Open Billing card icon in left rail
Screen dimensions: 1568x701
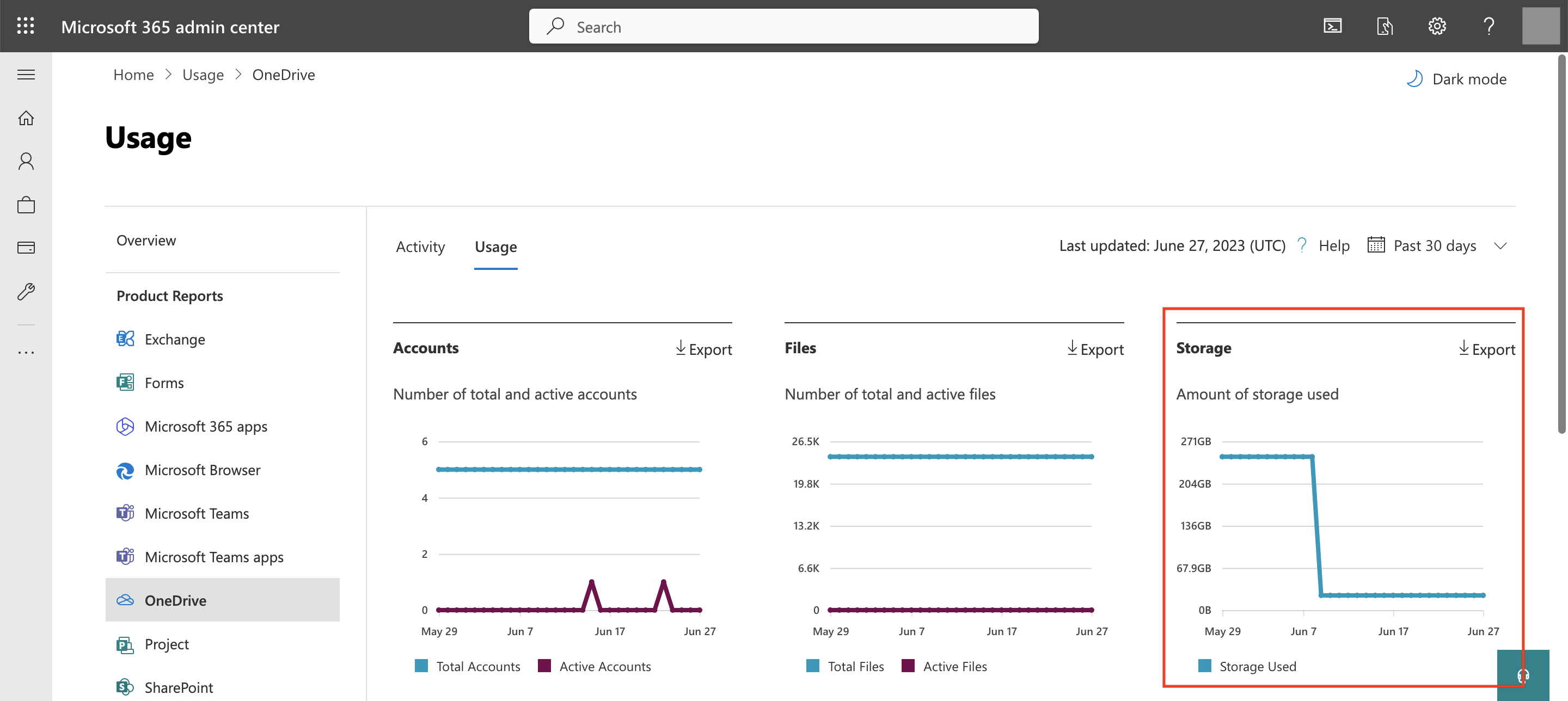[26, 248]
